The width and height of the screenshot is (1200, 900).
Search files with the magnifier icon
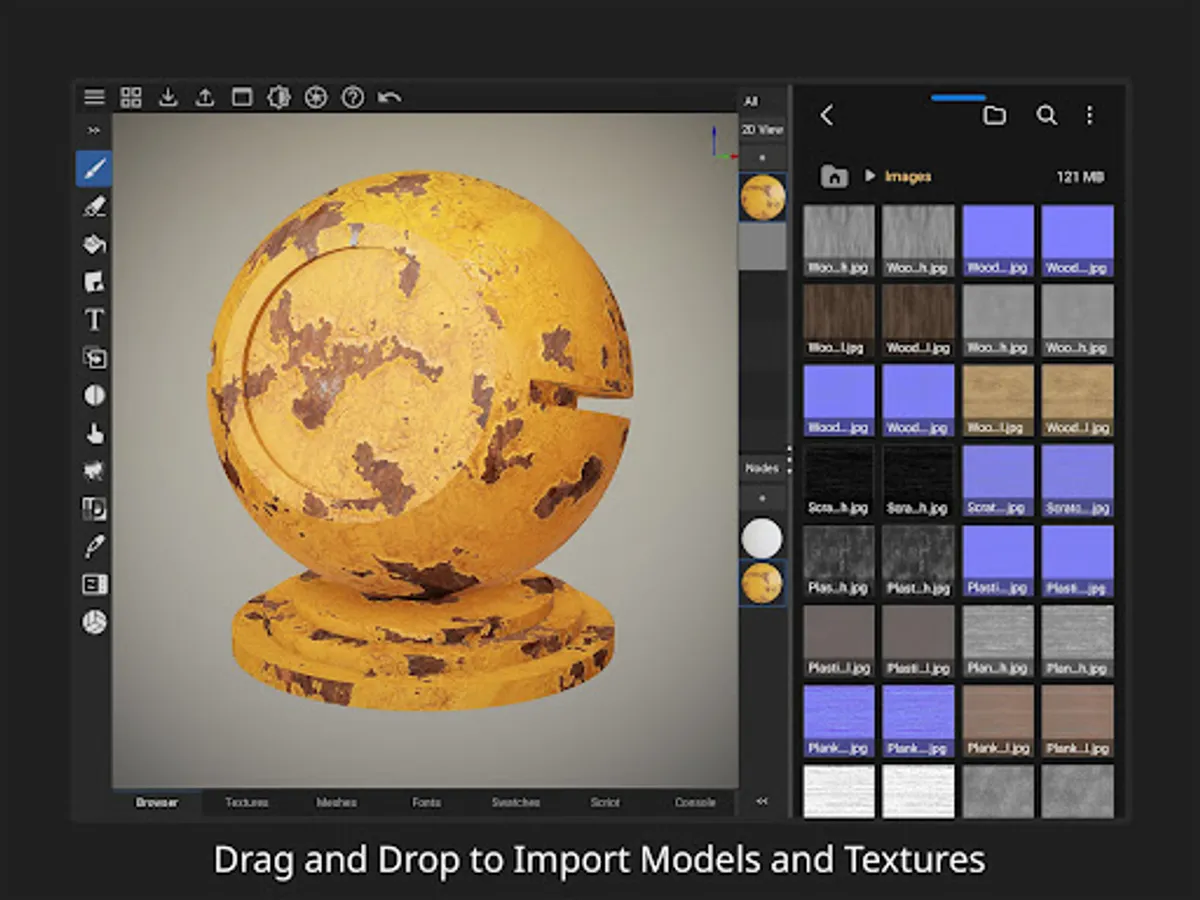[1046, 115]
